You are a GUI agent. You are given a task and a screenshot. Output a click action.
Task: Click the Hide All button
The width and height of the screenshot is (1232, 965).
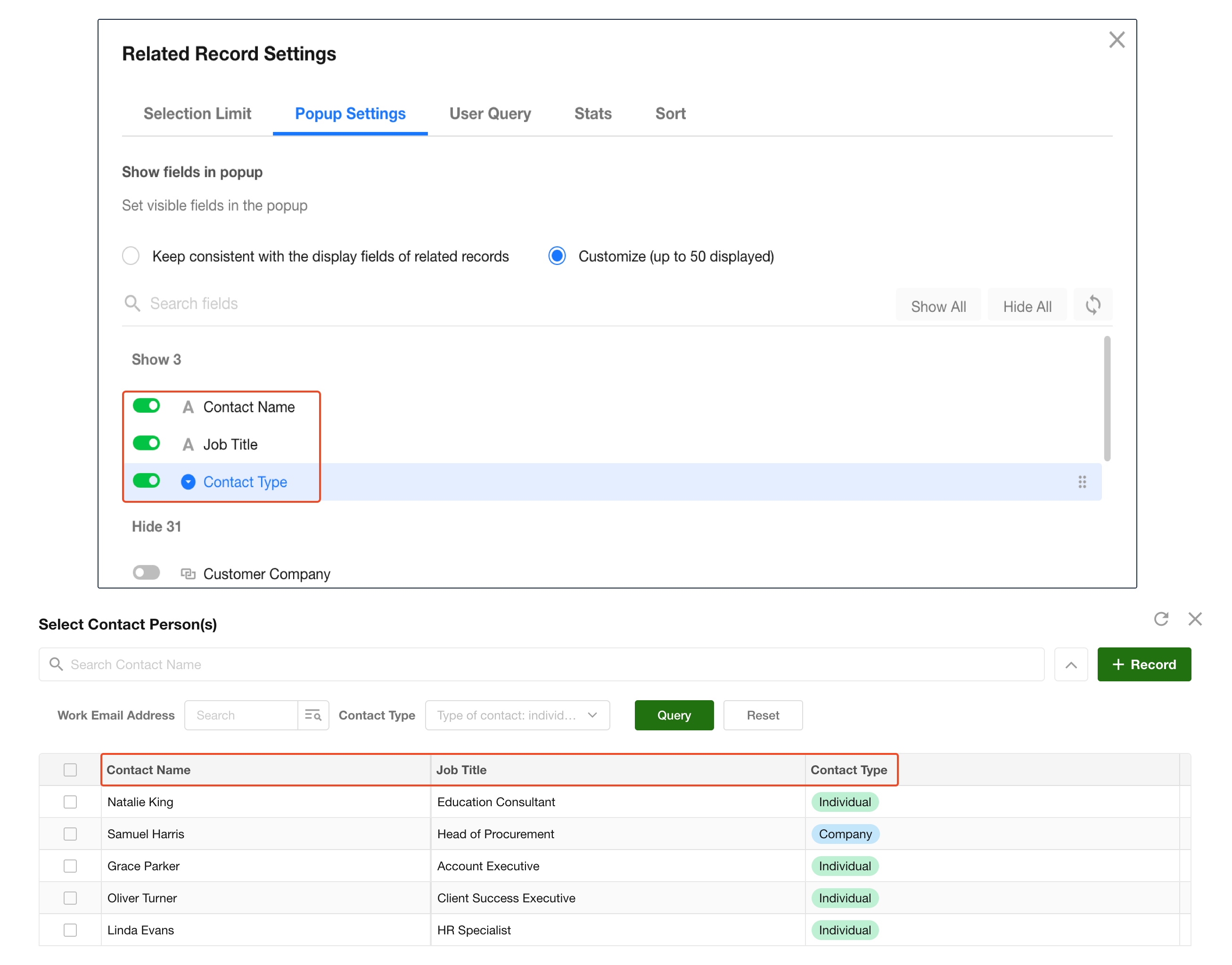click(1027, 306)
